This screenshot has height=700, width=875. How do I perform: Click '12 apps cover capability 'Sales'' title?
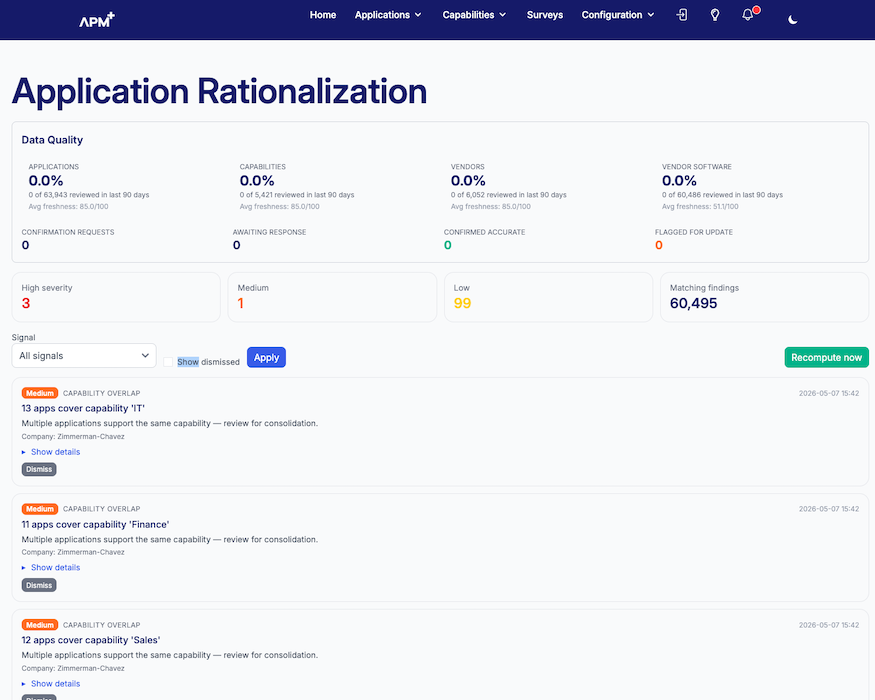pyautogui.click(x=91, y=640)
